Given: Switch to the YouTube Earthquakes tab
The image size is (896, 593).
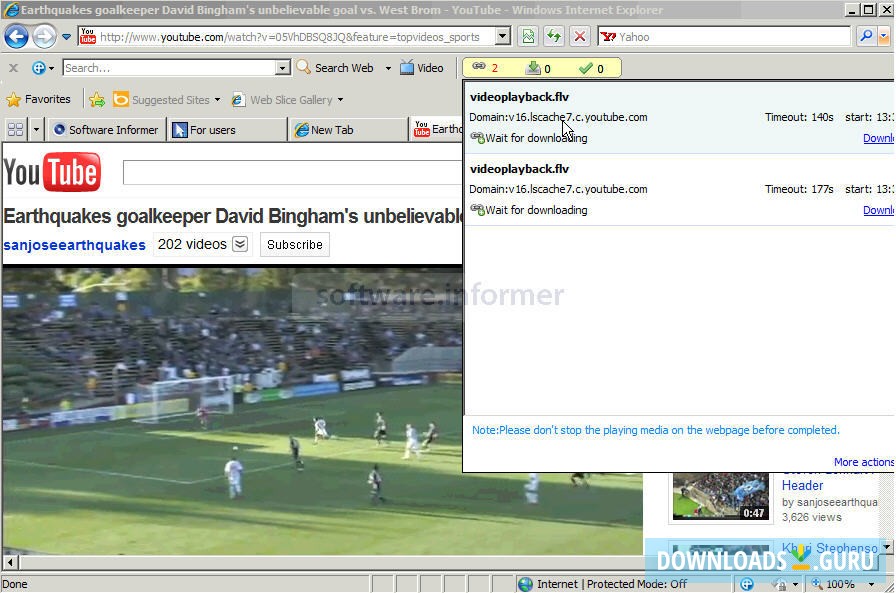Looking at the screenshot, I should click(x=437, y=130).
